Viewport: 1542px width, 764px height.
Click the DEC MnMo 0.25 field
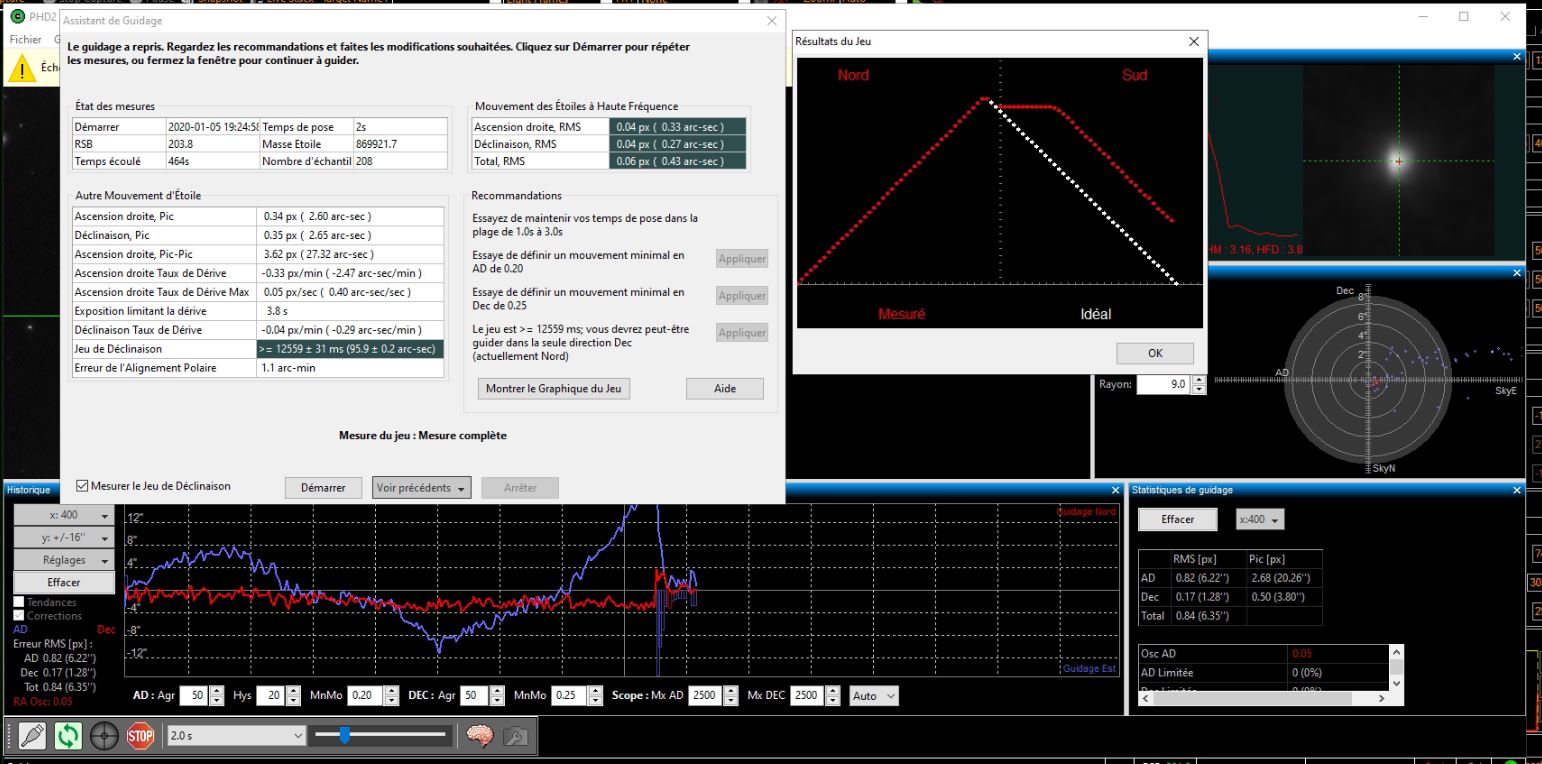click(570, 695)
